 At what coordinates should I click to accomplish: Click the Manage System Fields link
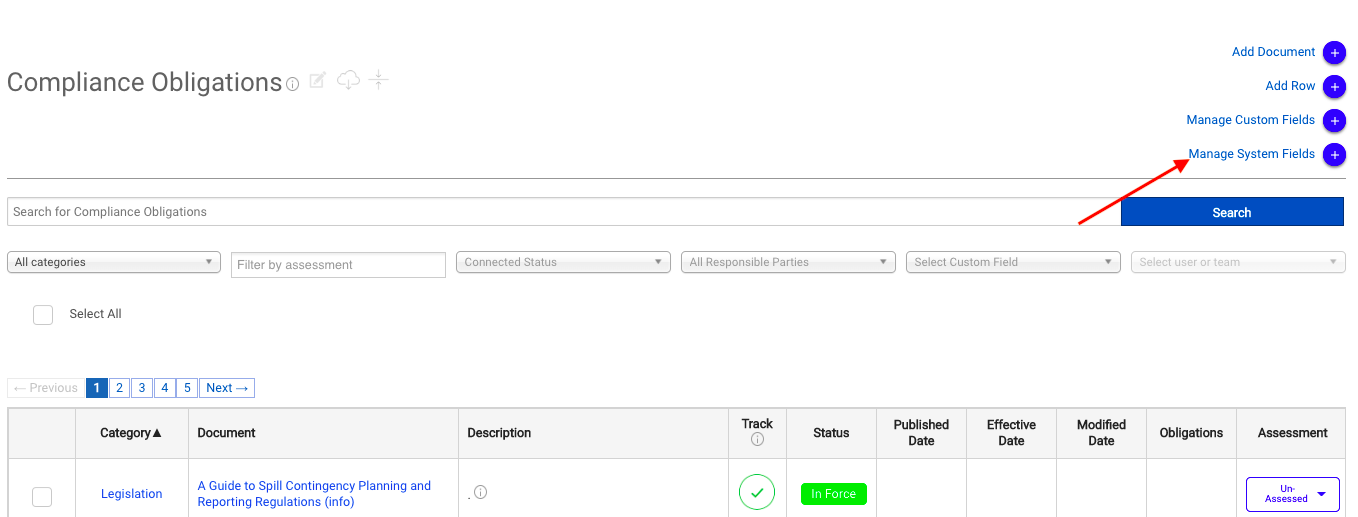coord(1251,154)
